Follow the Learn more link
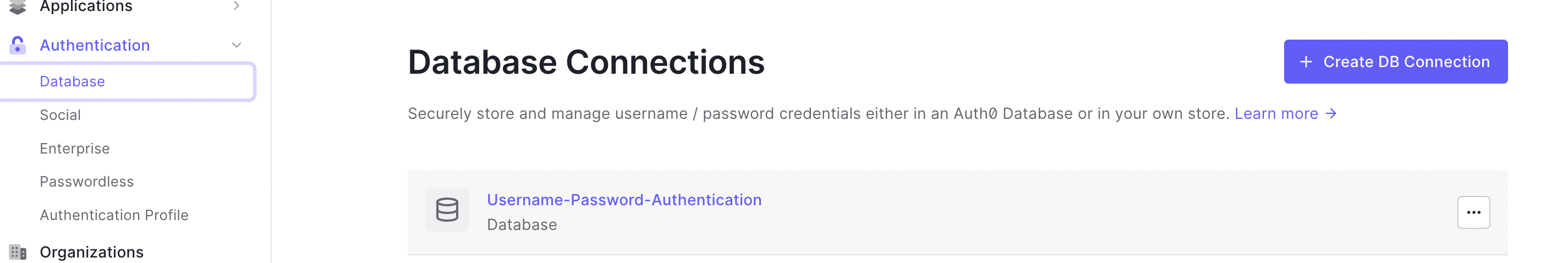The height and width of the screenshot is (263, 1568). point(1276,114)
